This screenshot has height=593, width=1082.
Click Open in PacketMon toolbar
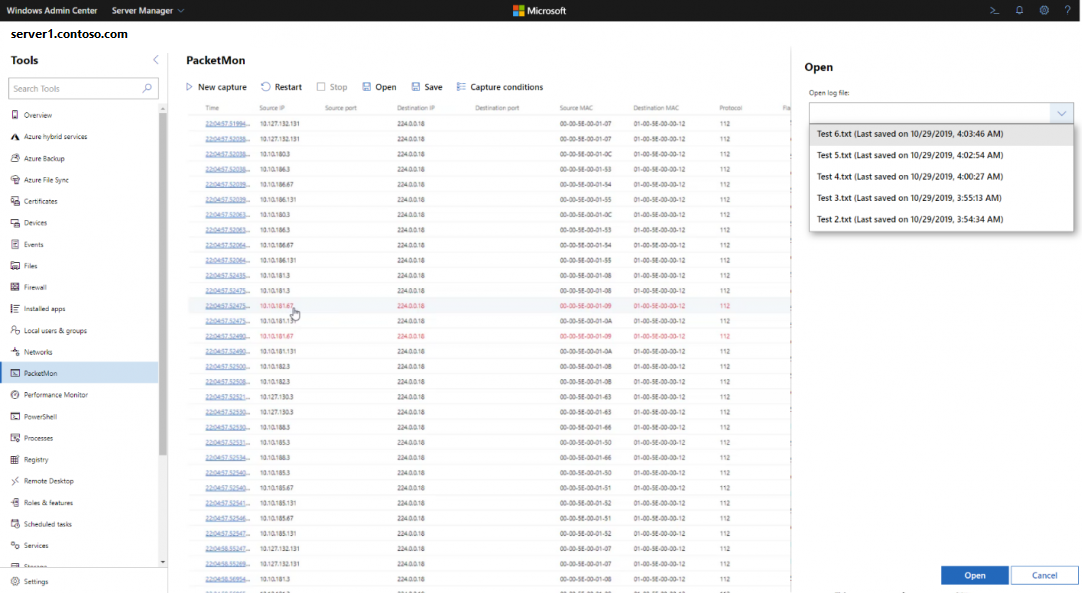click(x=380, y=87)
